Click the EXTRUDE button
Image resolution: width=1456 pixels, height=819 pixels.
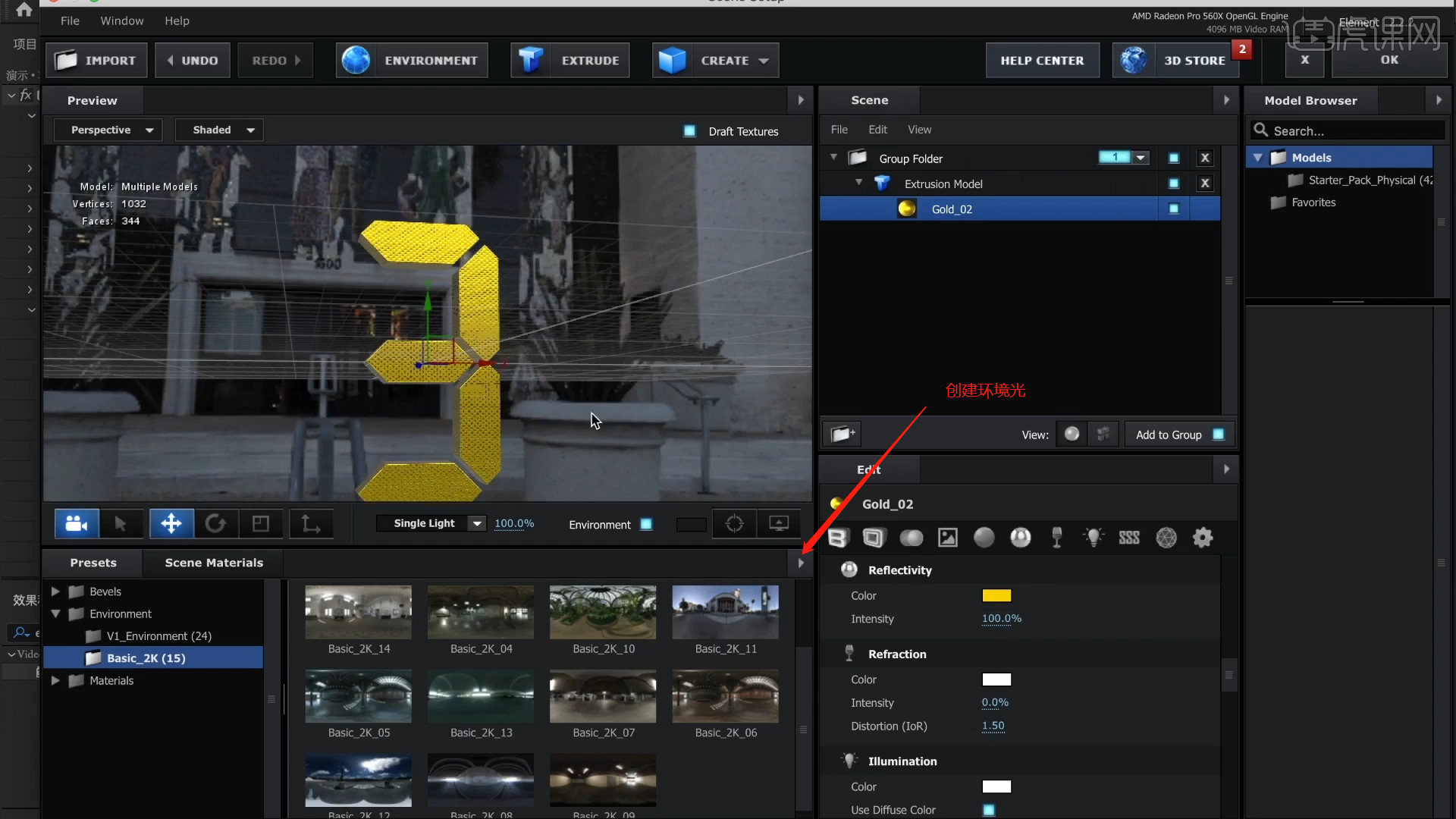tap(570, 60)
